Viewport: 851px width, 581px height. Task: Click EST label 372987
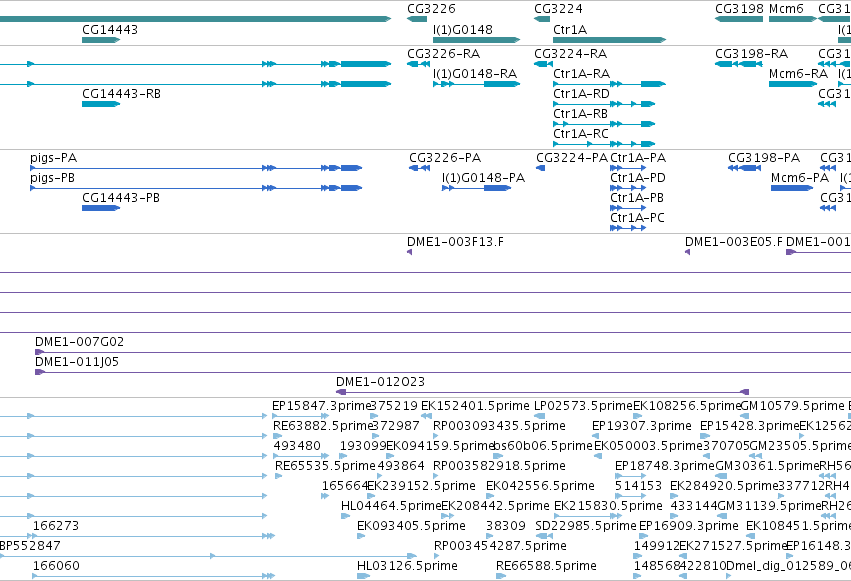coord(396,426)
